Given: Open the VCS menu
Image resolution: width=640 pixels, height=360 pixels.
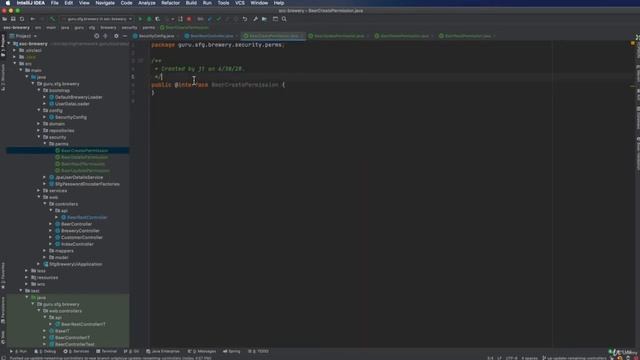Looking at the screenshot, I should 240,3.
